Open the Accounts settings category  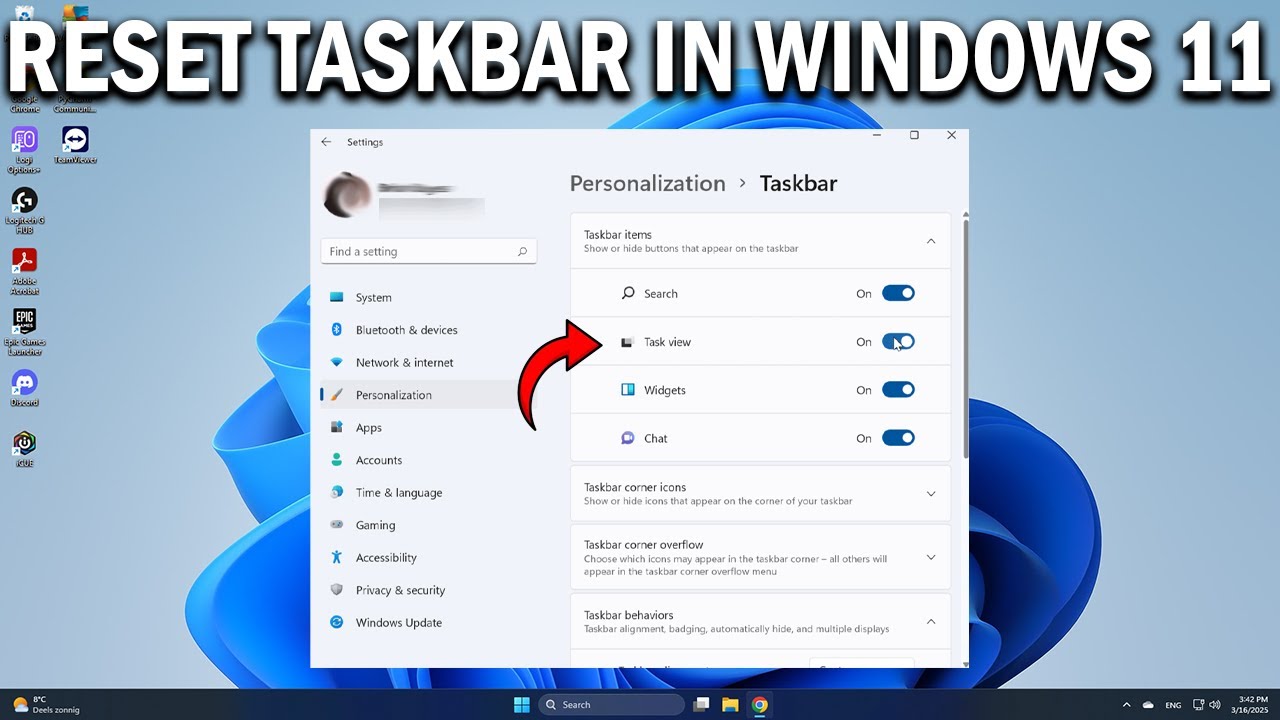tap(428, 460)
